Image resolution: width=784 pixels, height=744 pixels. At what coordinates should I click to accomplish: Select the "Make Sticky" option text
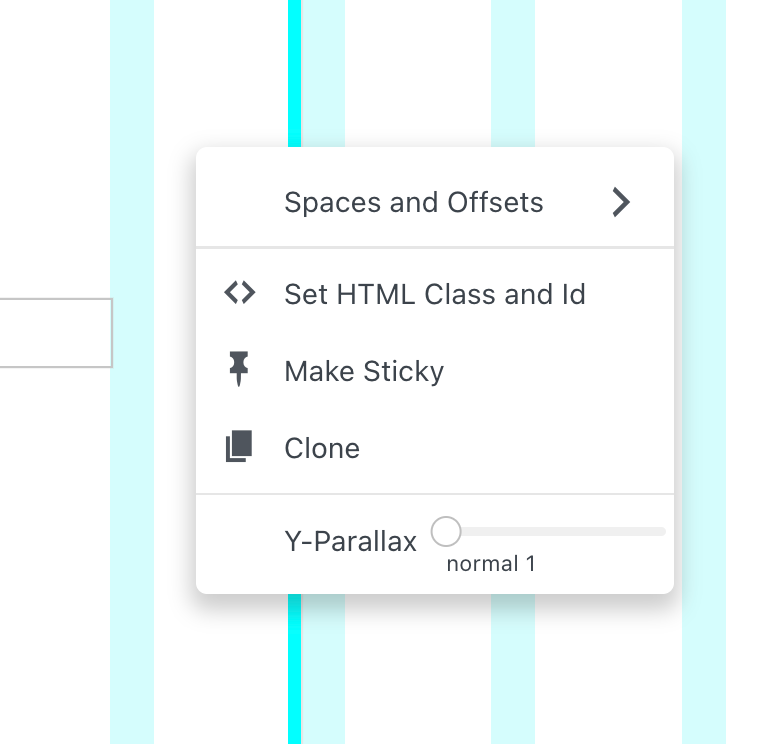tap(364, 371)
